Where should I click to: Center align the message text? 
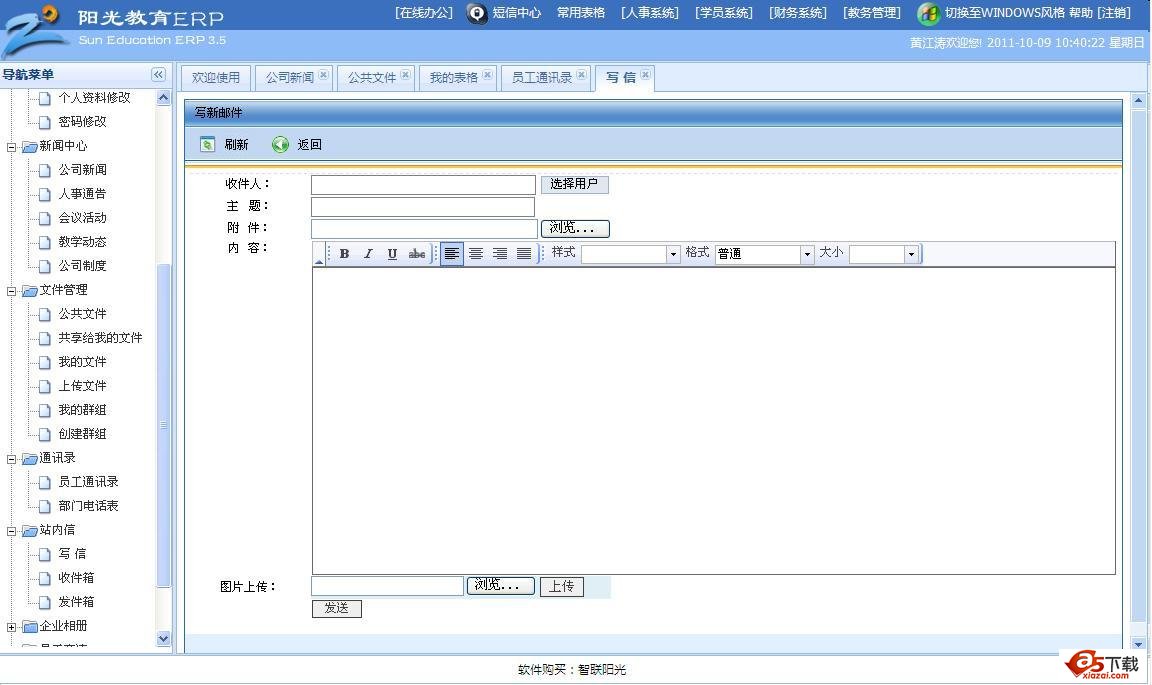[476, 254]
